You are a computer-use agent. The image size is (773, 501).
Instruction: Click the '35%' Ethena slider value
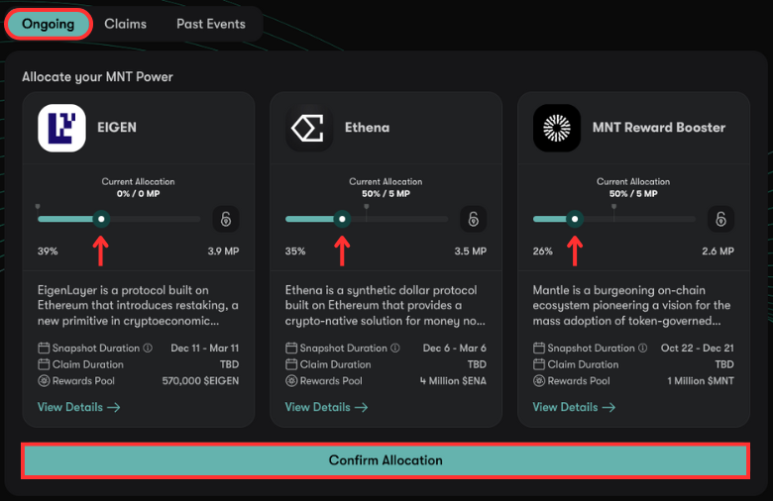pos(295,251)
